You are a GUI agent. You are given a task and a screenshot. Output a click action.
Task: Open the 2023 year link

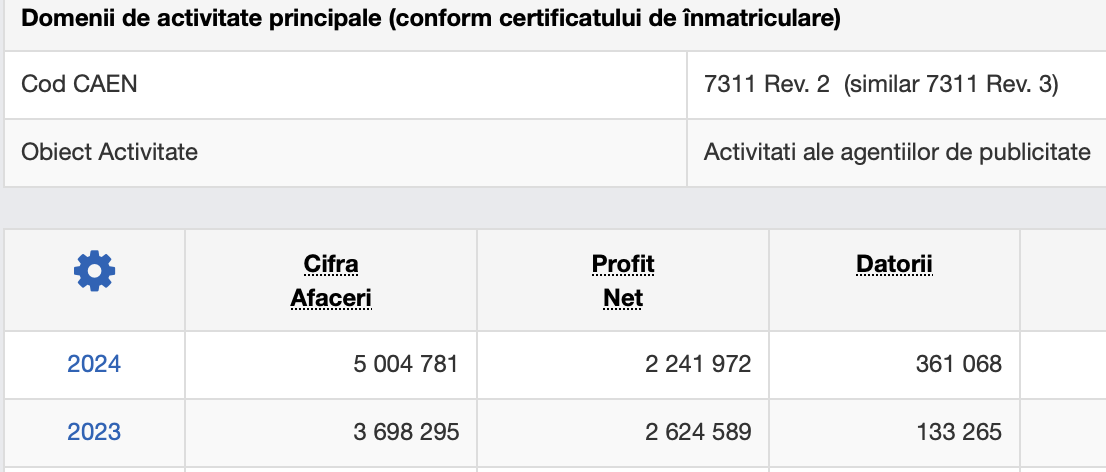click(94, 432)
